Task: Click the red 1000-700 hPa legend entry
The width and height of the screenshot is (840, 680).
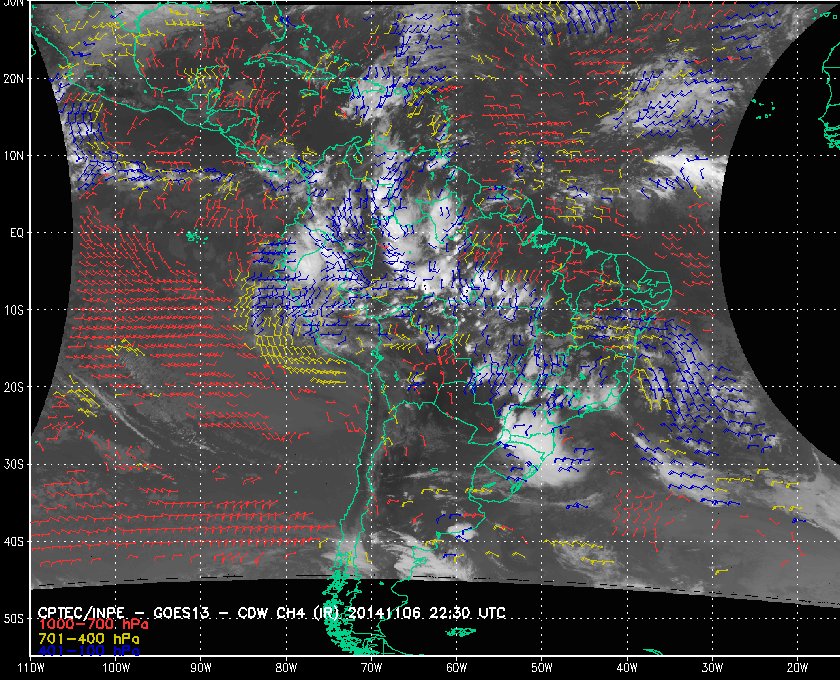Action: 93,625
